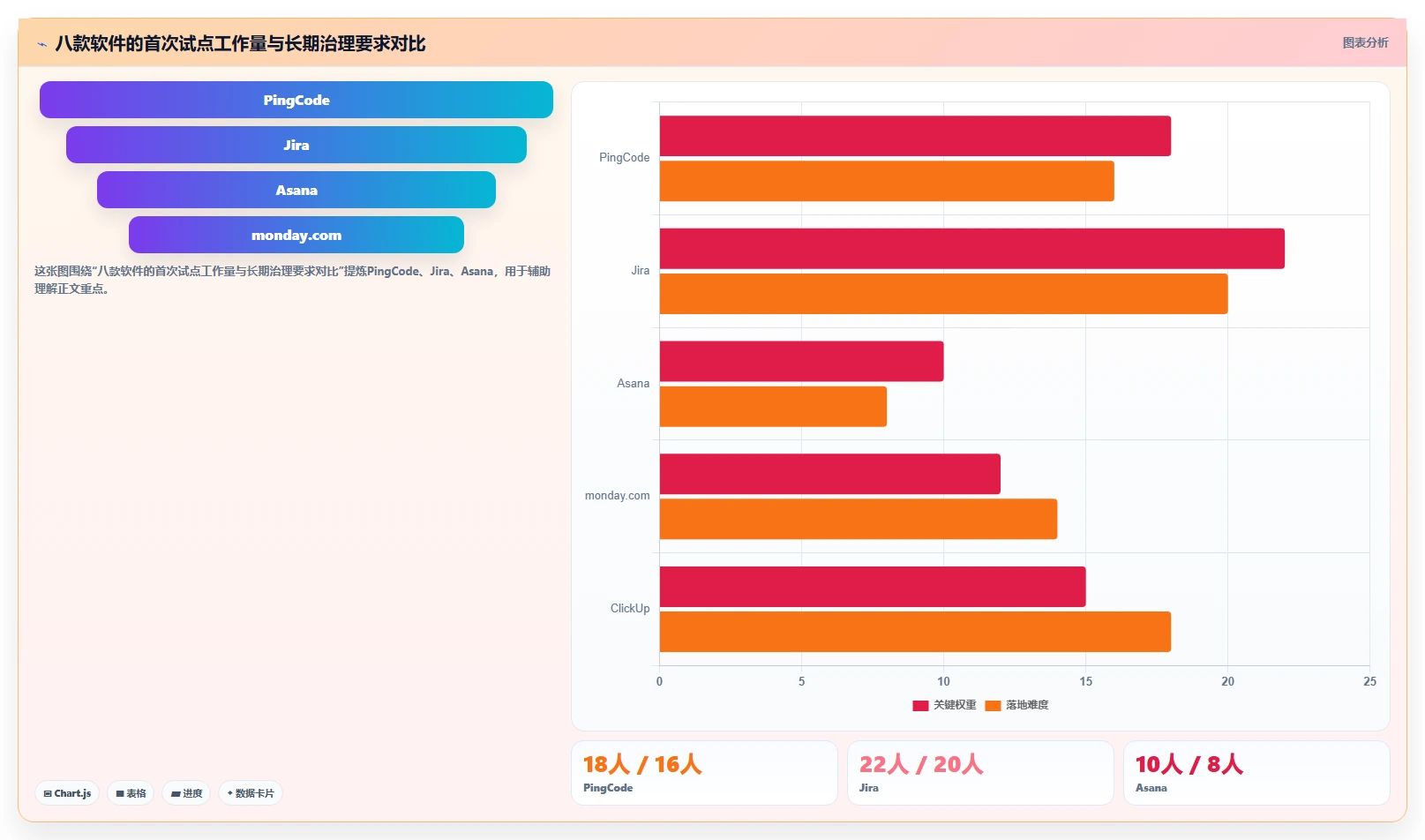This screenshot has width=1425, height=840.
Task: Click the red 关键权重 legend swatch
Action: pyautogui.click(x=920, y=705)
